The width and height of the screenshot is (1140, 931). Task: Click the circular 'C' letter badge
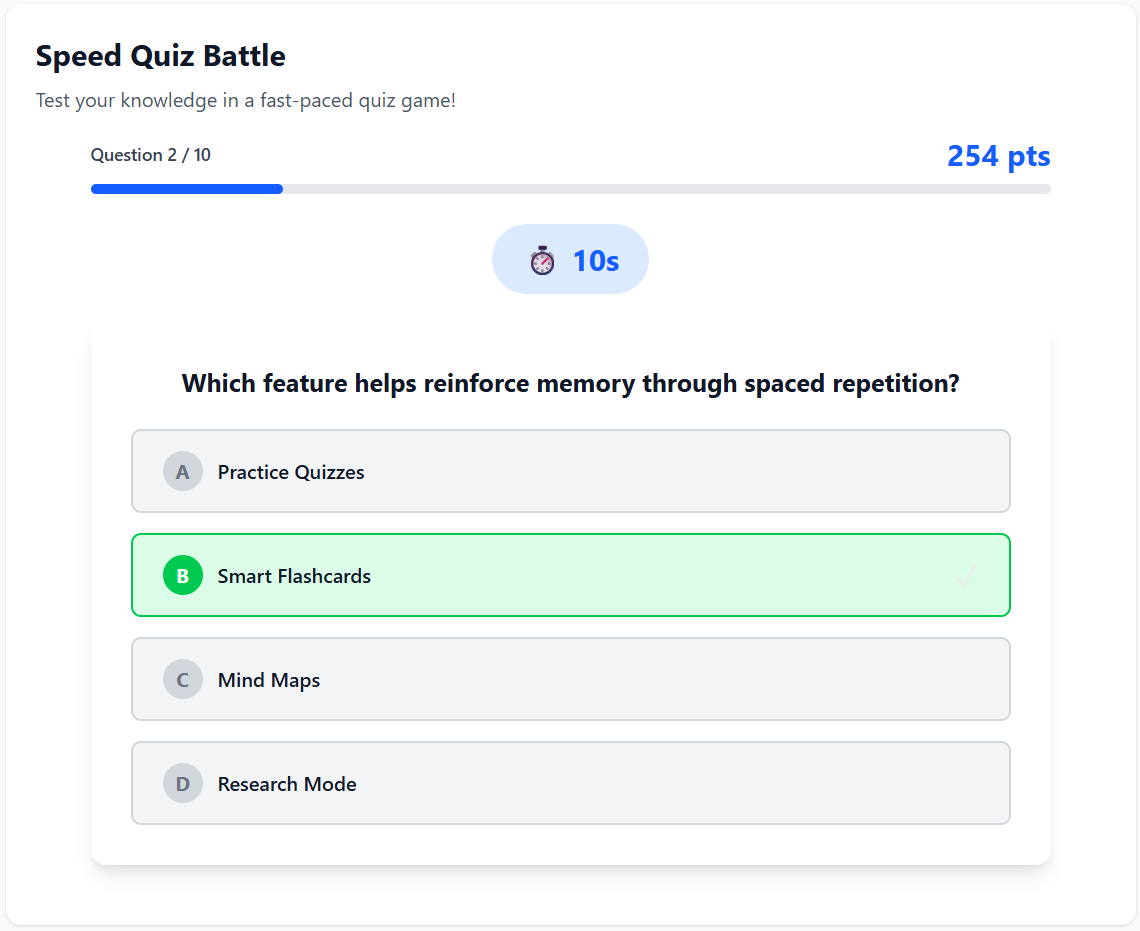[182, 679]
